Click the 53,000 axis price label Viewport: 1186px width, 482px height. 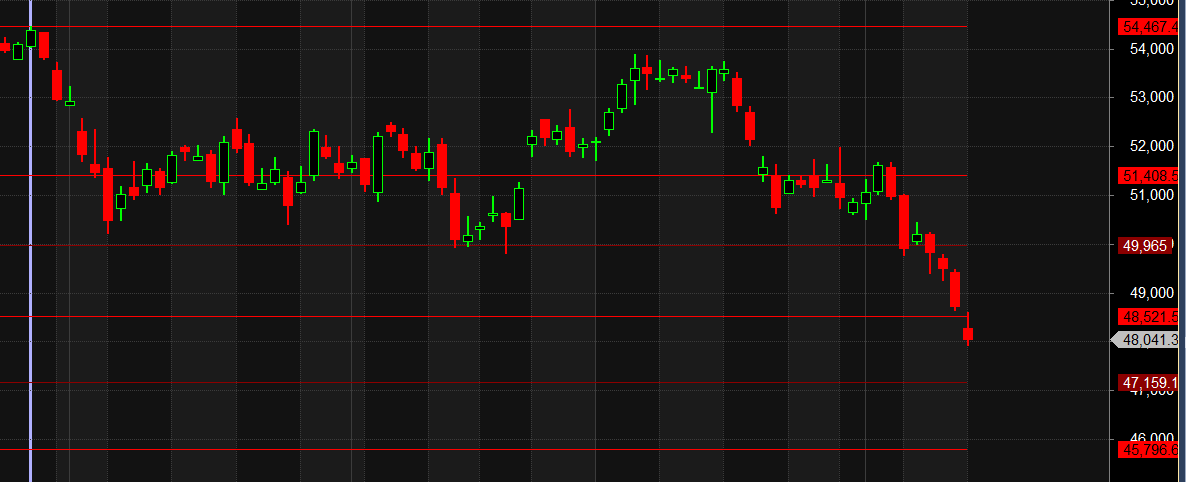coord(1150,97)
